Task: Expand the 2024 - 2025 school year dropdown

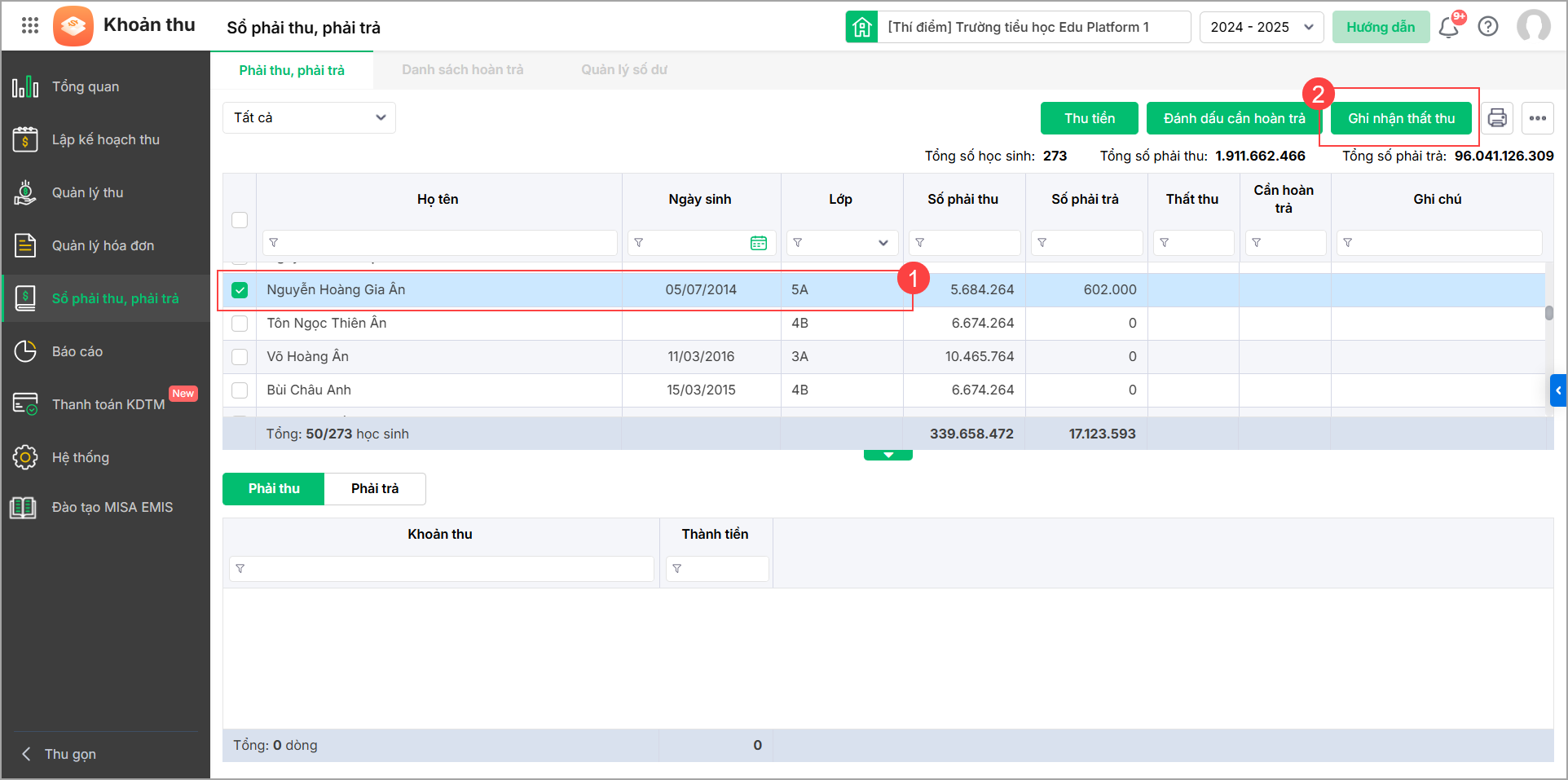Action: [x=1261, y=27]
